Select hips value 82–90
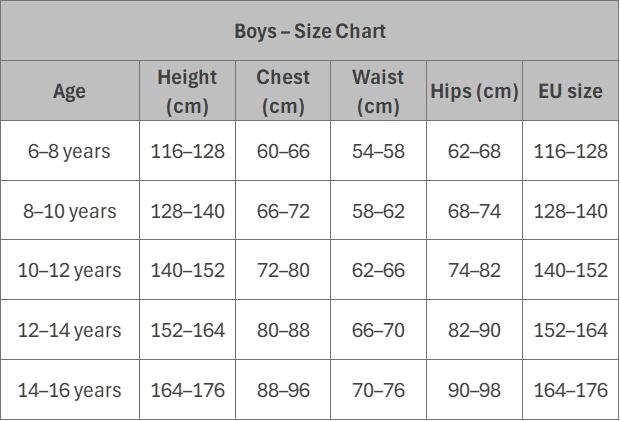 (x=474, y=330)
